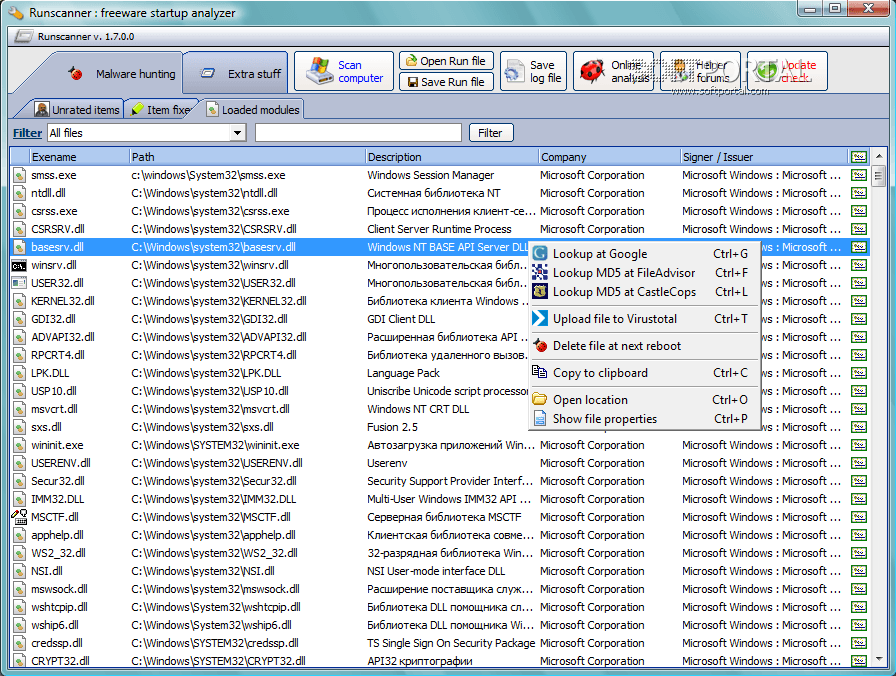This screenshot has height=676, width=896.
Task: Click the Scan computer button
Action: point(344,71)
